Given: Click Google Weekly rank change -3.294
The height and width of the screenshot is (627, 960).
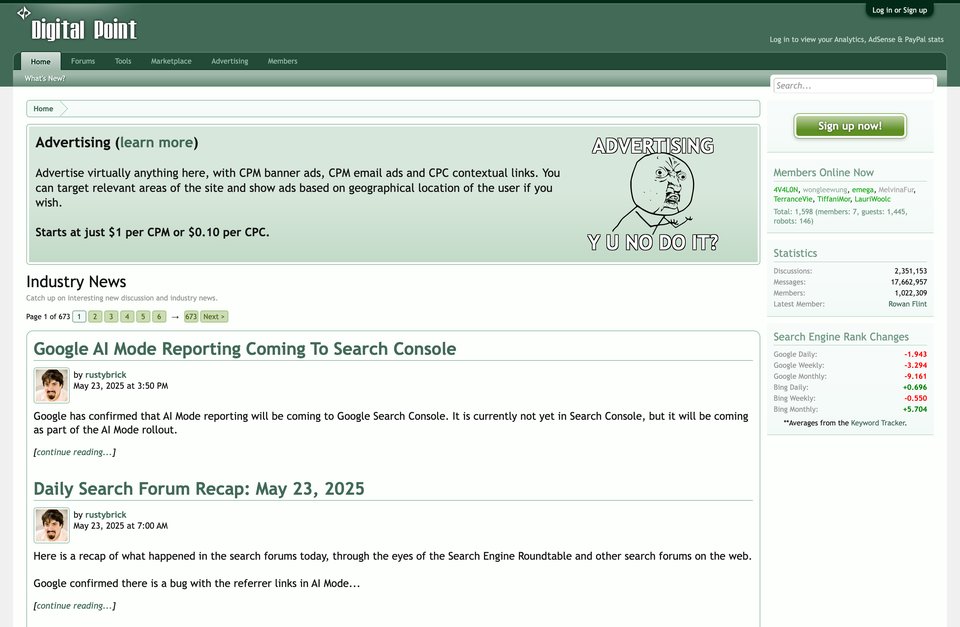Looking at the screenshot, I should point(915,366).
